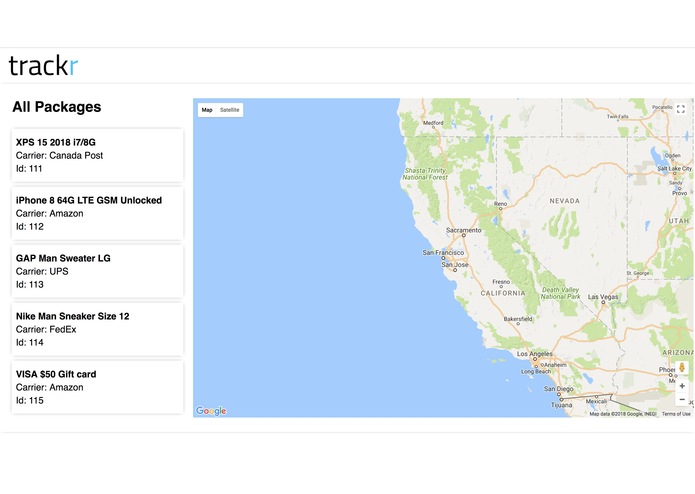
Task: Open the Terms of Use link
Action: click(x=676, y=414)
